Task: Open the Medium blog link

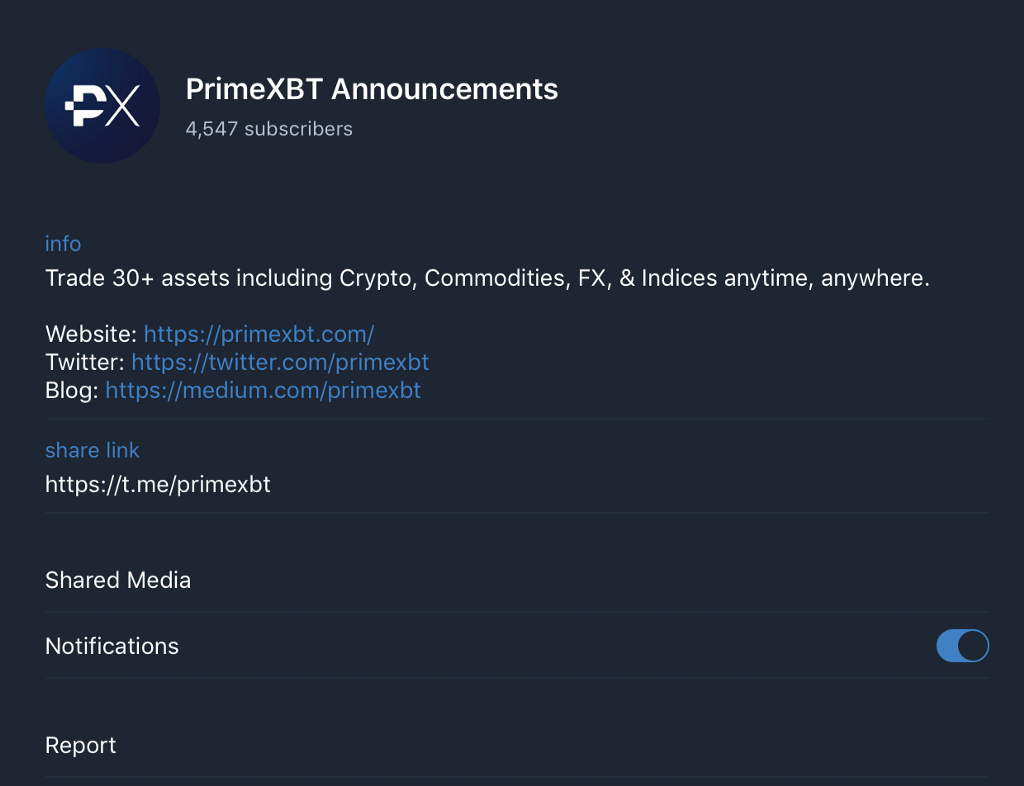Action: pyautogui.click(x=263, y=390)
